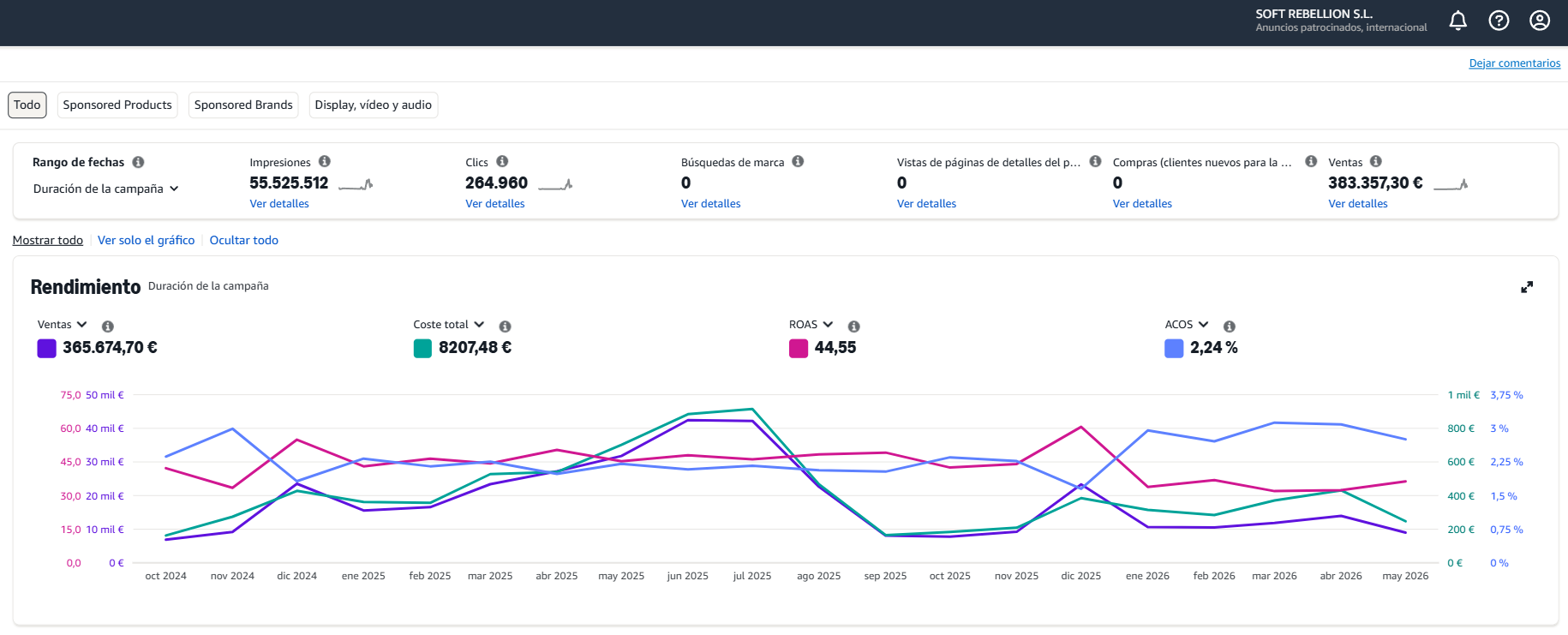Toggle the Sponsored Brands filter
The image size is (1568, 635).
pyautogui.click(x=243, y=105)
